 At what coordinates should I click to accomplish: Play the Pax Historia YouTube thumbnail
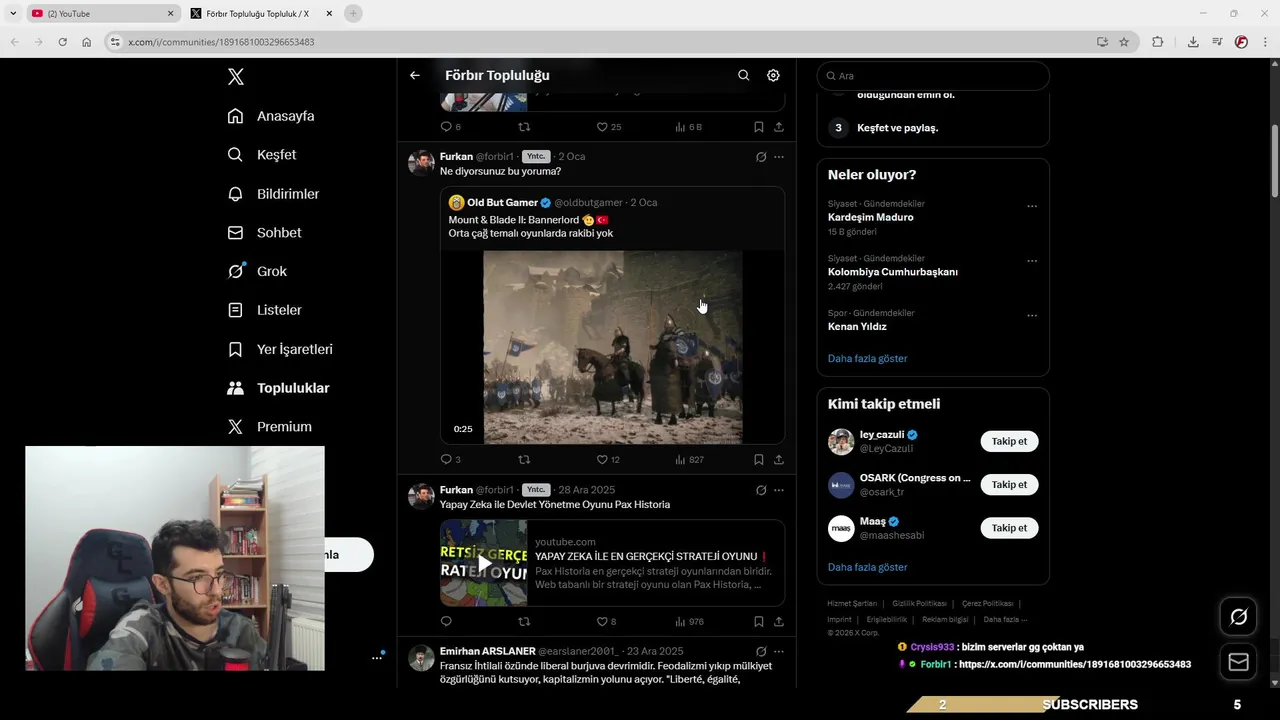[x=484, y=563]
